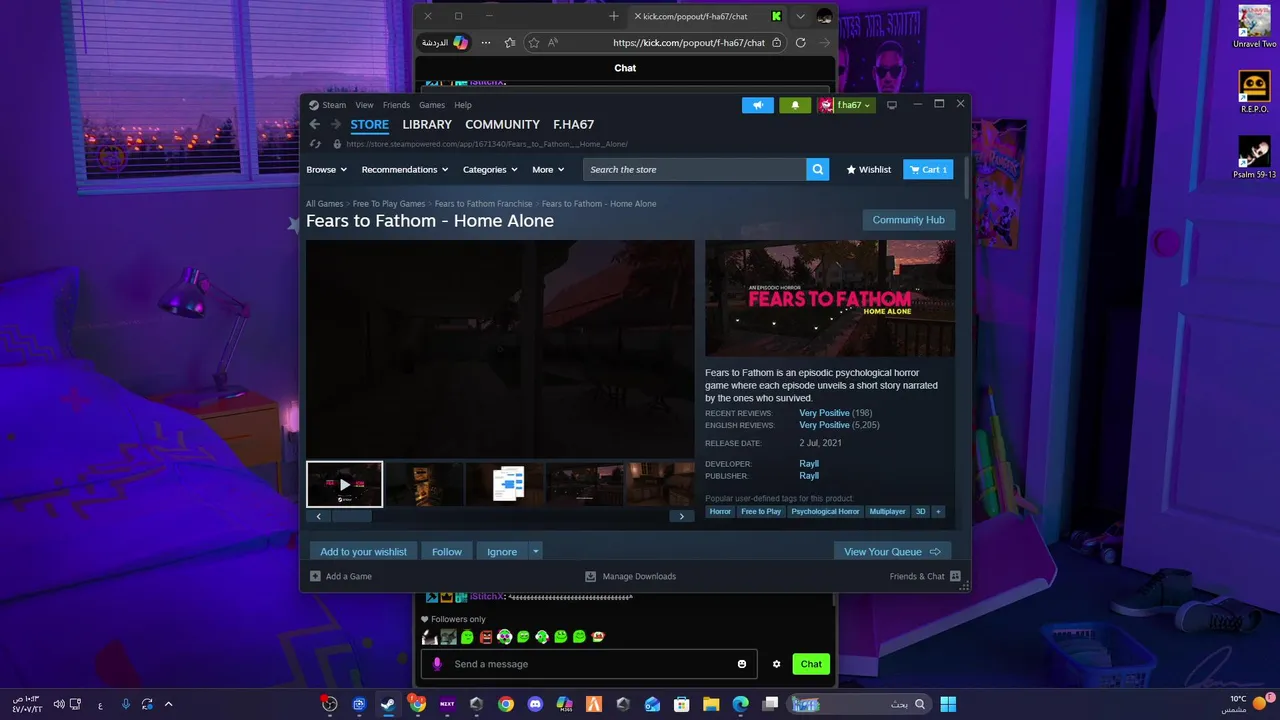This screenshot has width=1280, height=720.
Task: Open Cart 1 button
Action: [928, 169]
